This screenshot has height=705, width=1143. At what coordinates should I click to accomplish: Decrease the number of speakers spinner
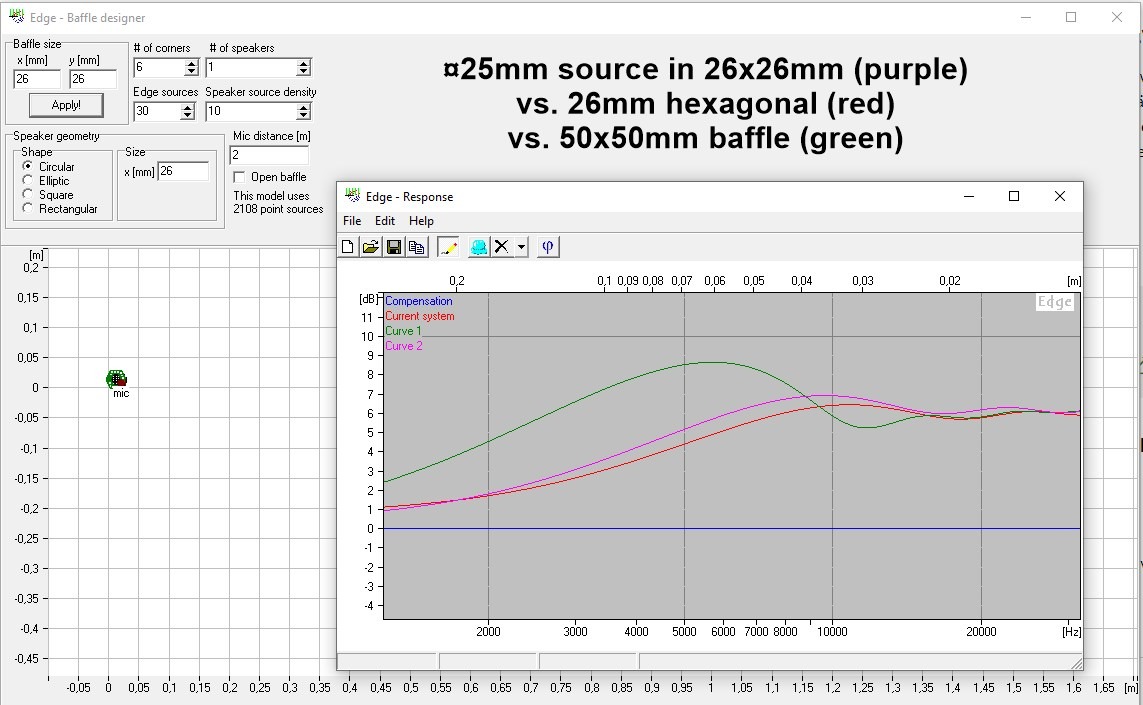[304, 71]
